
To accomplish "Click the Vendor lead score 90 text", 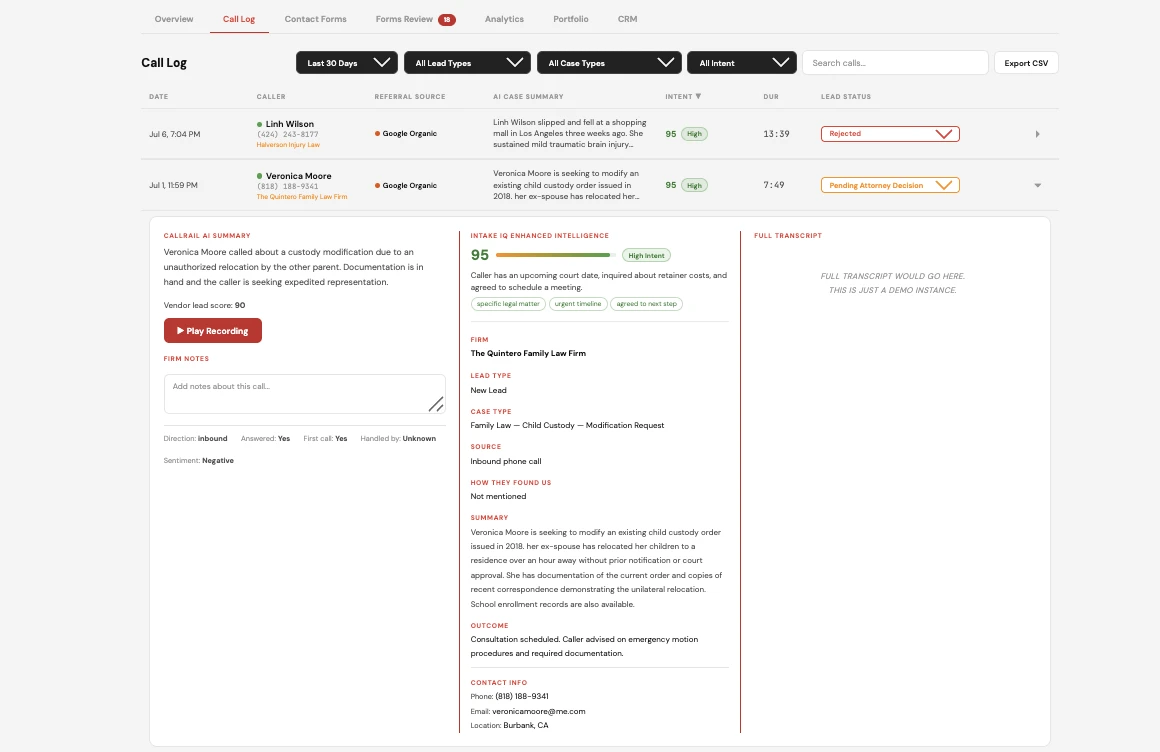I will 204,305.
